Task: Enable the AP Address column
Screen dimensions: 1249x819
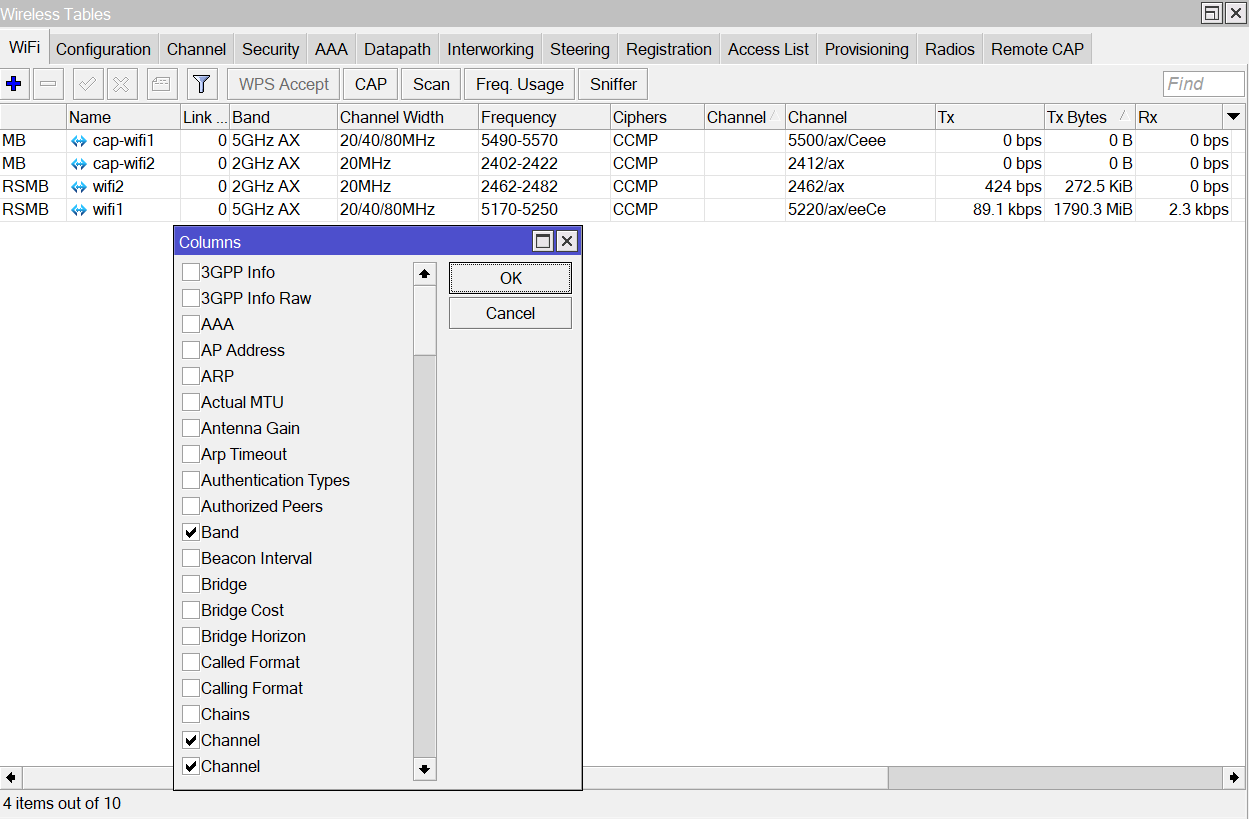Action: pyautogui.click(x=191, y=350)
